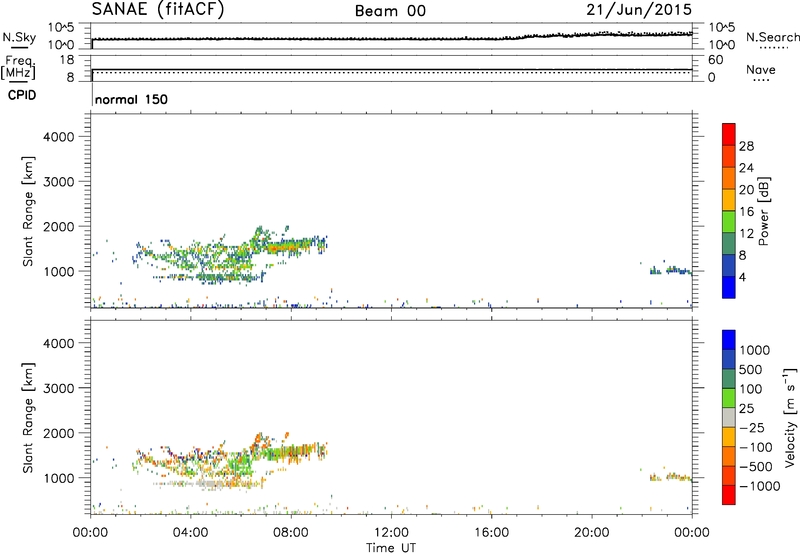
Task: Pick the blue top segment of the Velocity colorbar
Action: pos(729,340)
